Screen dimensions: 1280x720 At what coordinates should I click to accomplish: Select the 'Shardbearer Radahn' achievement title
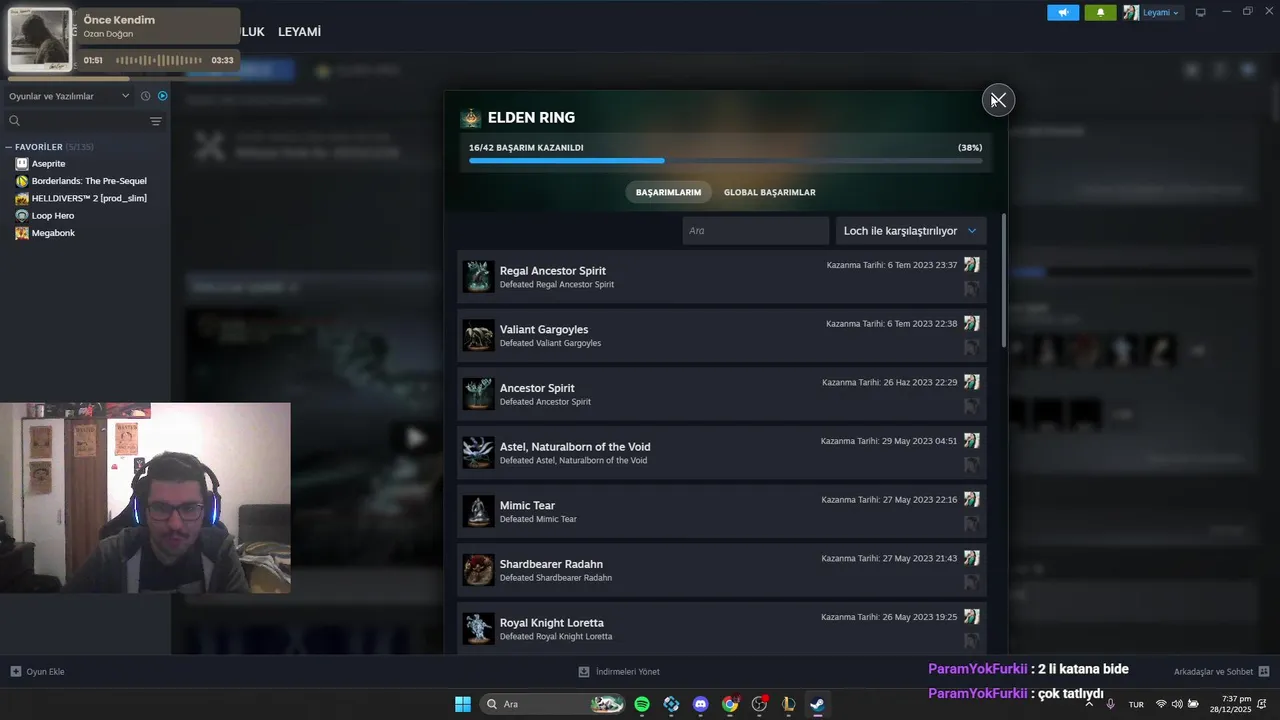pyautogui.click(x=551, y=564)
